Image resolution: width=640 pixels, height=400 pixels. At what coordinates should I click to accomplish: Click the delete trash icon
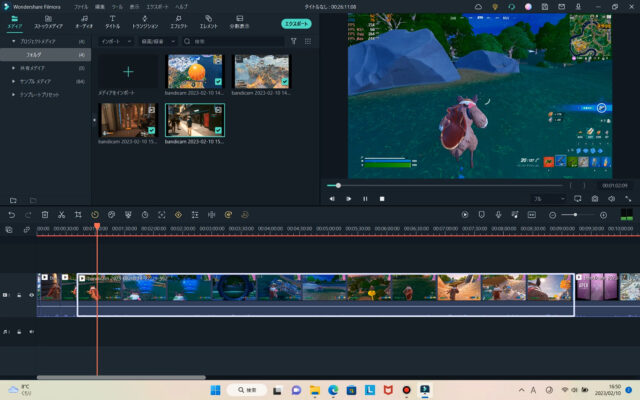(45, 215)
